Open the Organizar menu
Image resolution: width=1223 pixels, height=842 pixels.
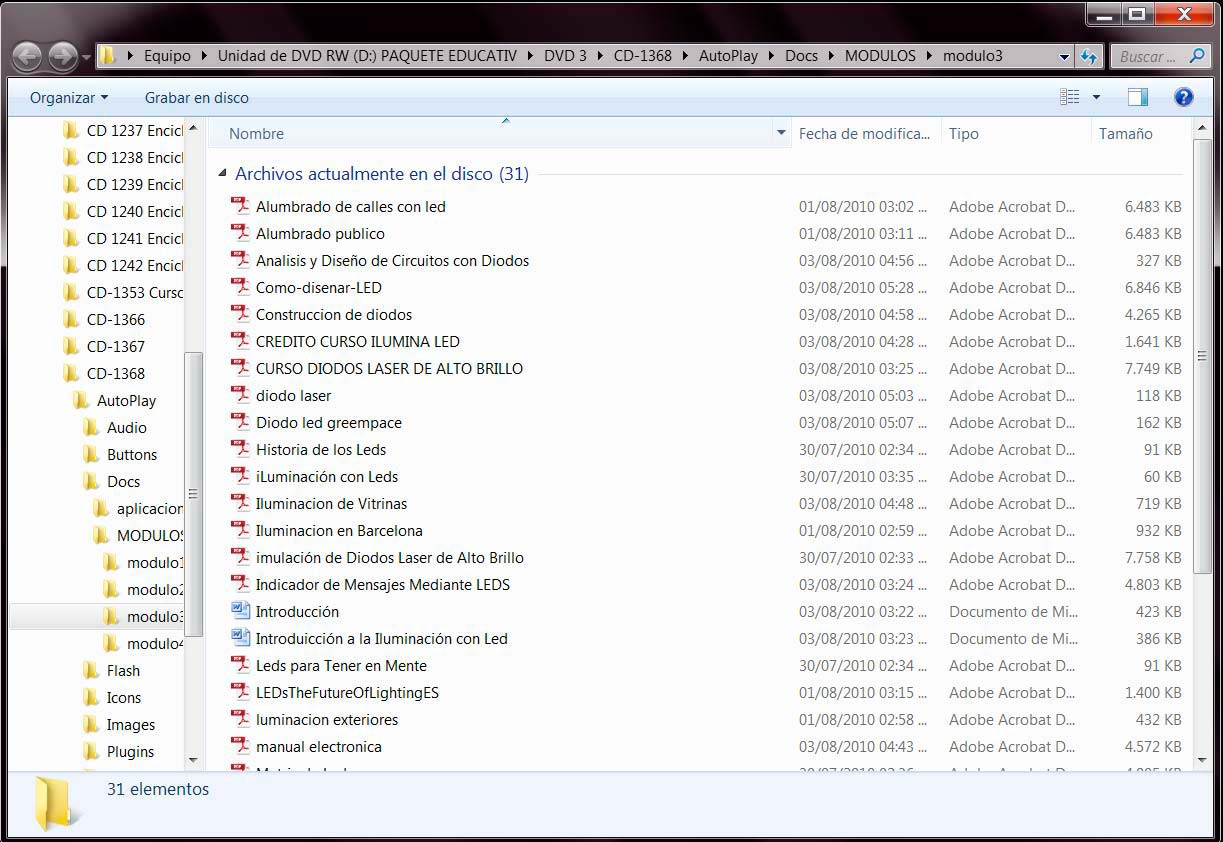pyautogui.click(x=69, y=97)
